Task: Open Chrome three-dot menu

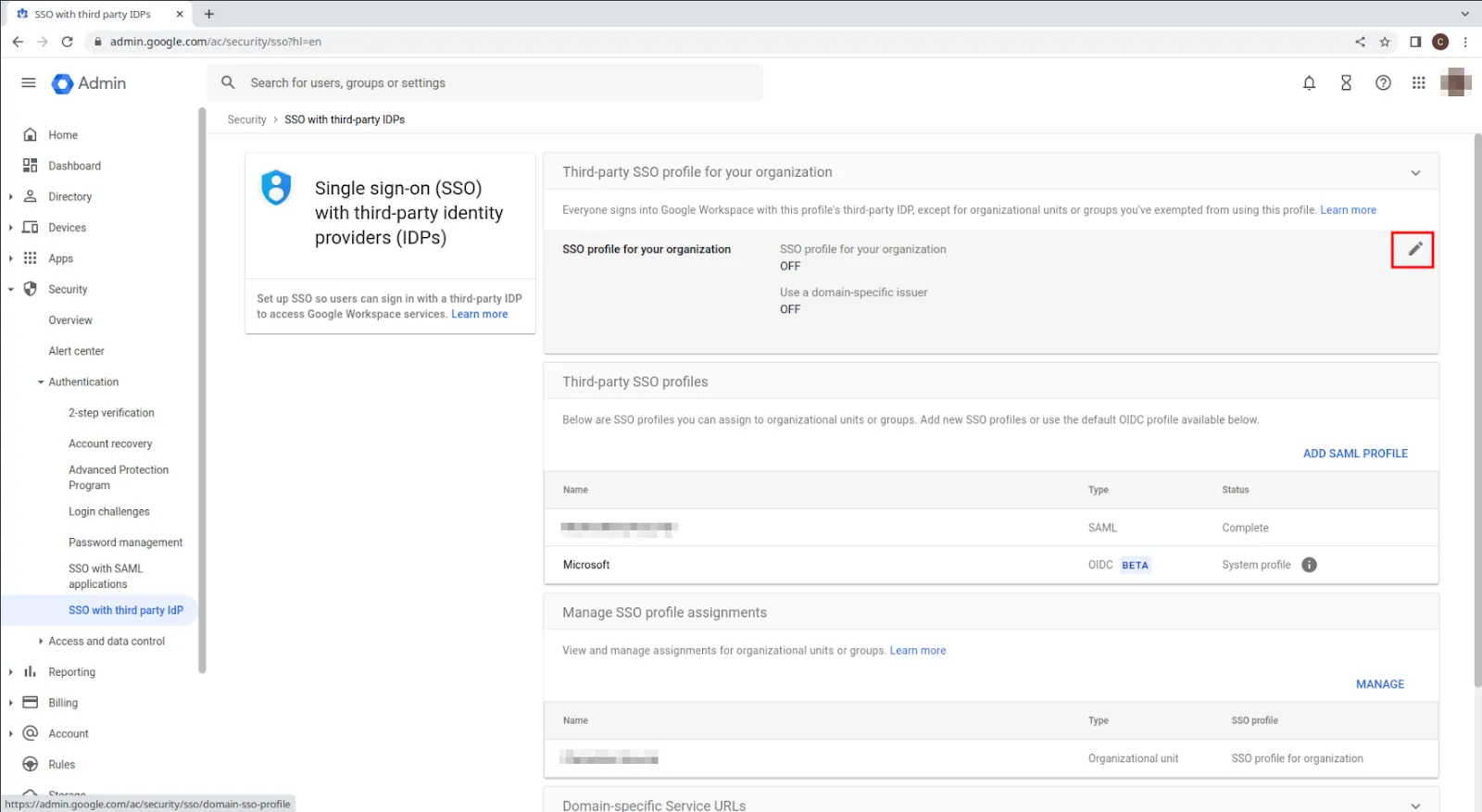Action: [1465, 42]
